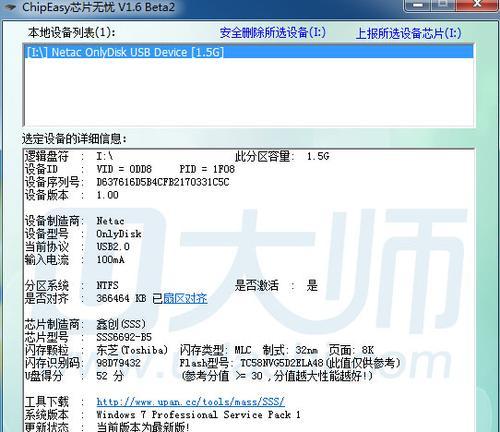This screenshot has width=500, height=432.
Task: Click the VID = 0DD8 value
Action: (x=124, y=169)
